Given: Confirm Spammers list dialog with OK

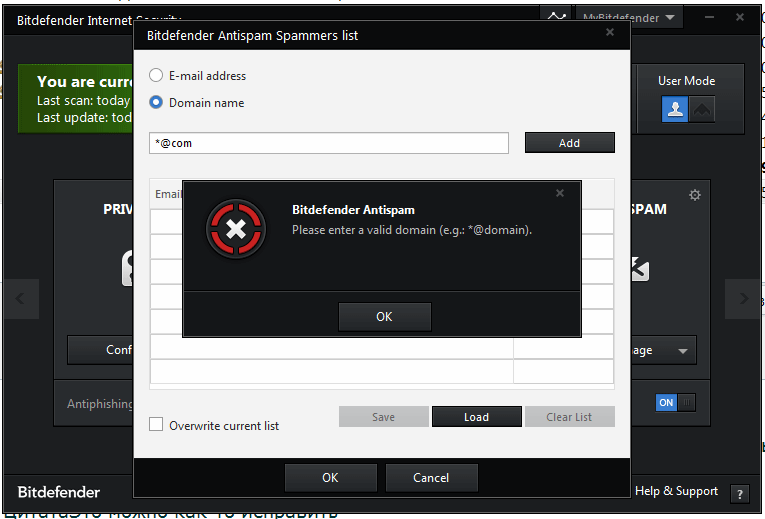Looking at the screenshot, I should point(330,478).
